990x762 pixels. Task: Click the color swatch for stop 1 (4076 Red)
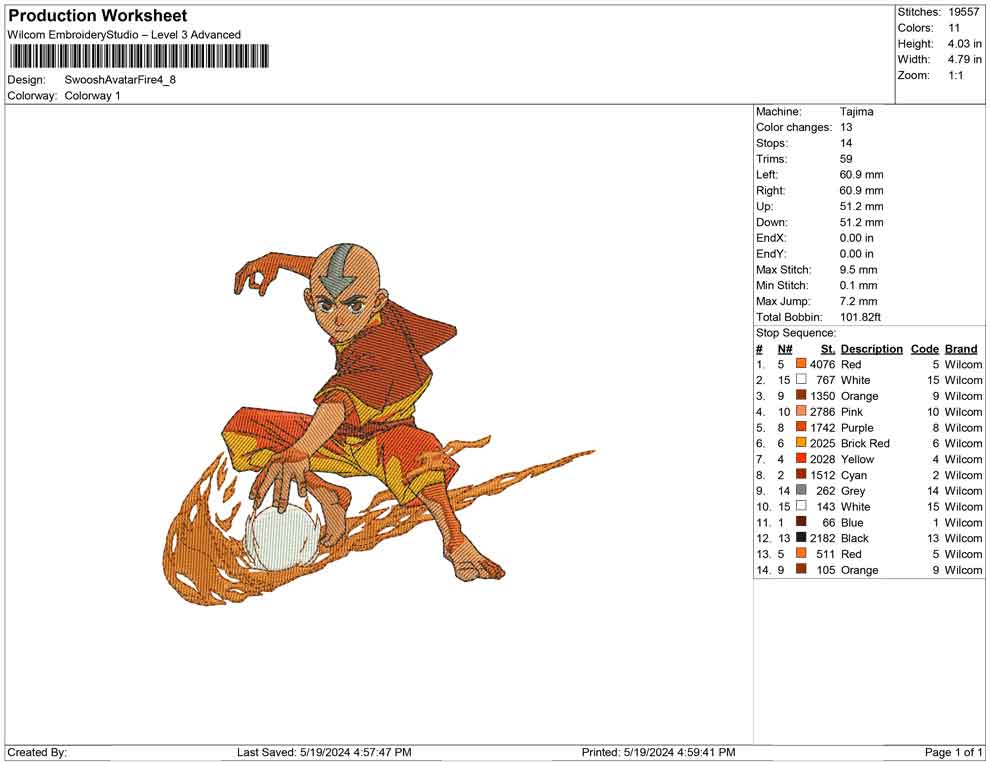pyautogui.click(x=801, y=364)
